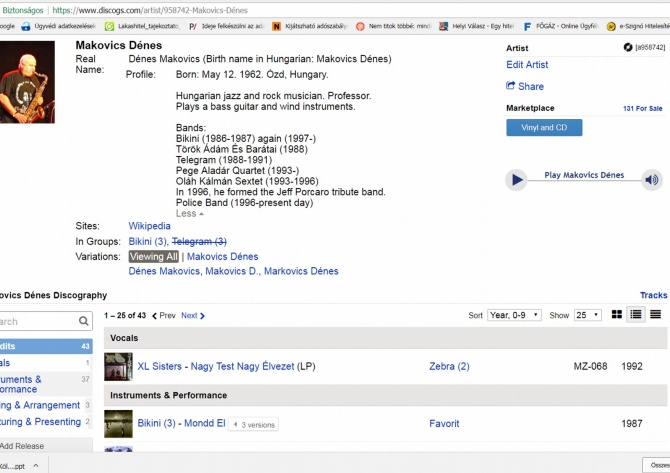Open the artist photo with saxophone
Screen dimensions: 670x473
click(x=27, y=82)
